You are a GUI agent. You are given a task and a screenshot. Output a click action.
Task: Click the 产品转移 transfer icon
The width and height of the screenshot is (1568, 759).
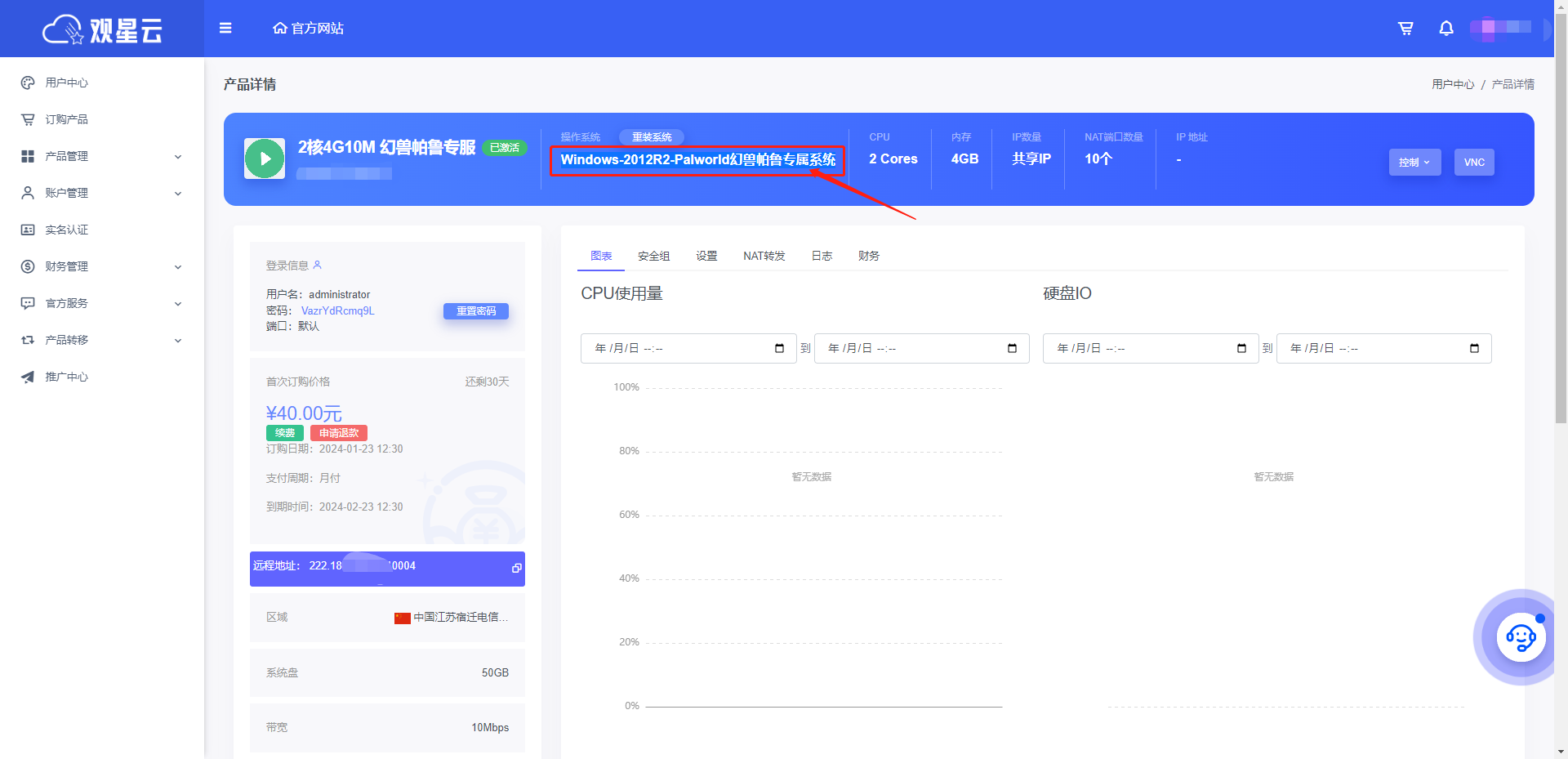coord(28,340)
